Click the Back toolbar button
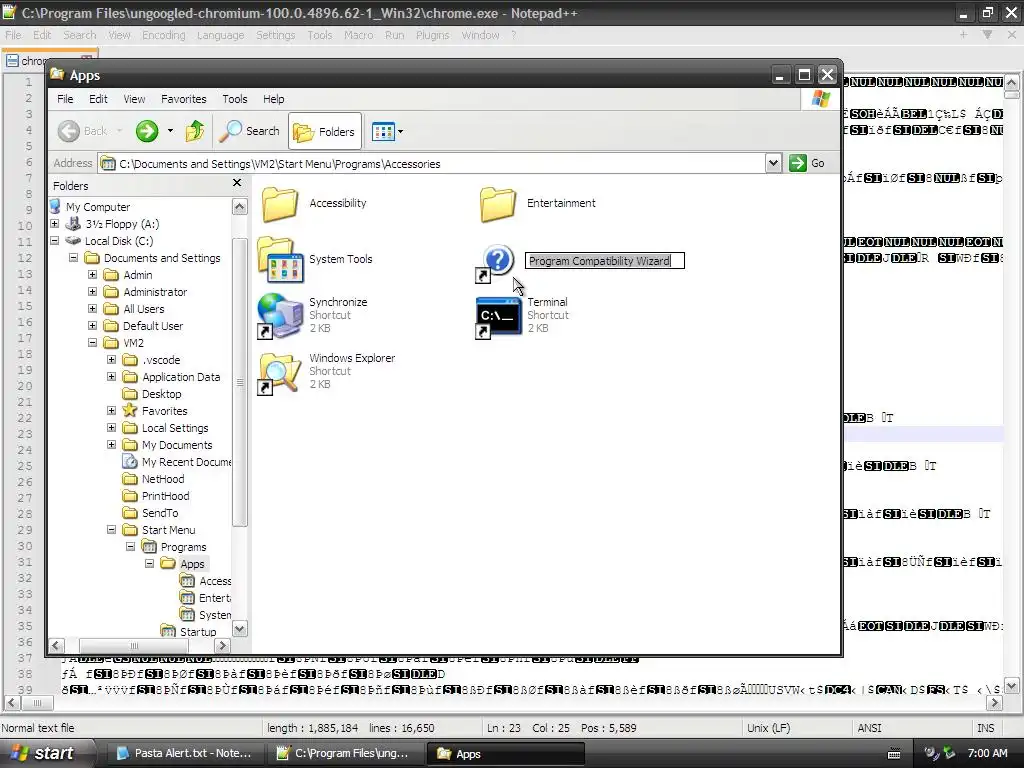 83,131
